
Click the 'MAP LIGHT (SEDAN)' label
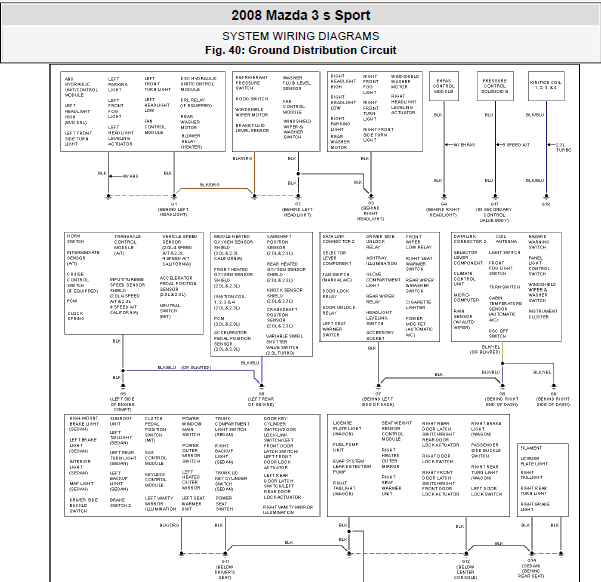pos(80,486)
